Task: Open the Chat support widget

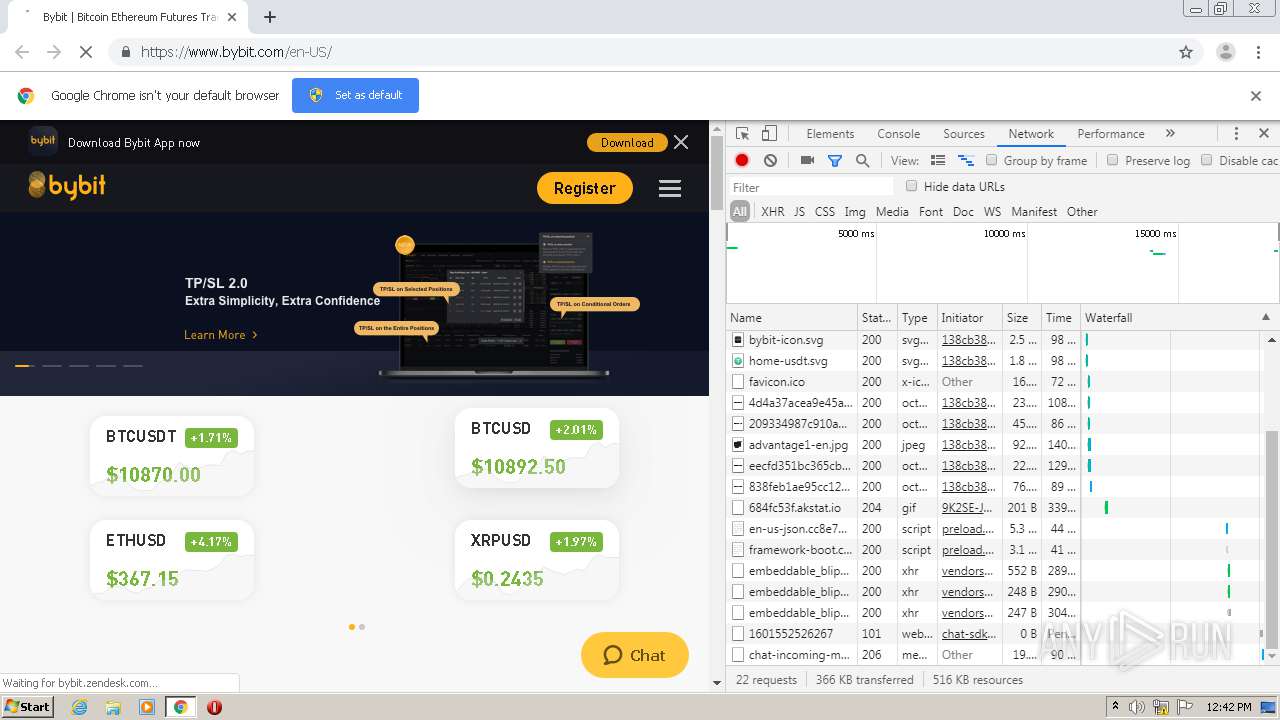Action: (634, 655)
